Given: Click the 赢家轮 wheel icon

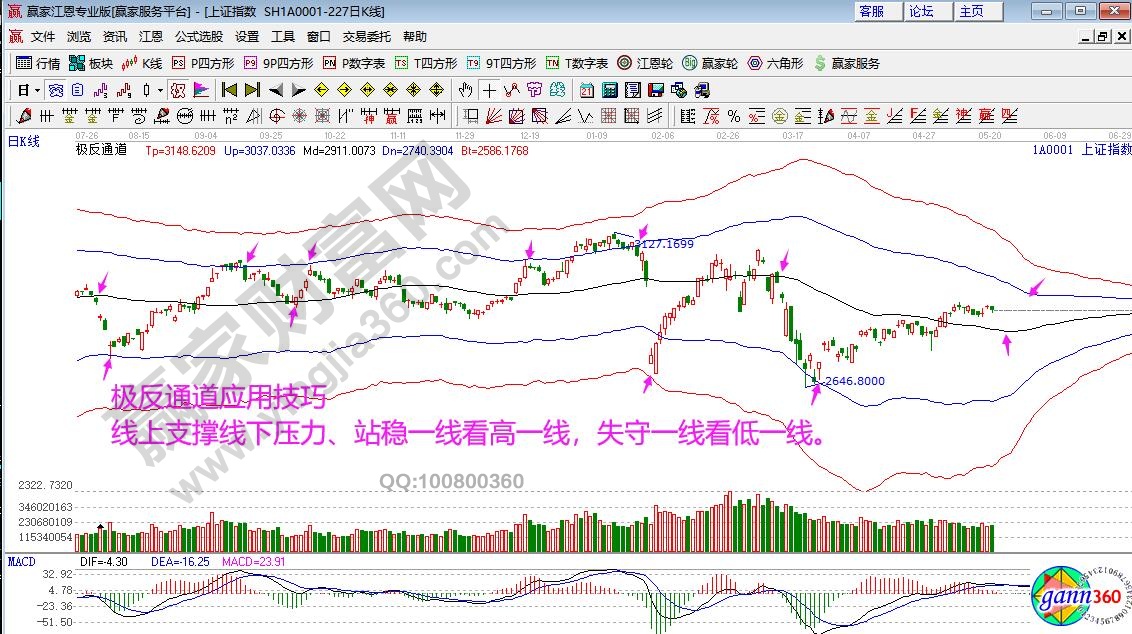Looking at the screenshot, I should coord(710,63).
